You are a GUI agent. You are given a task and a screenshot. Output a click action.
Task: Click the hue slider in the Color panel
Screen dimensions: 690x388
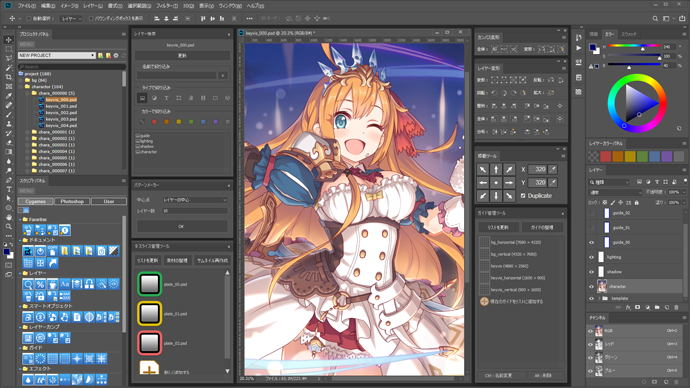pyautogui.click(x=634, y=46)
